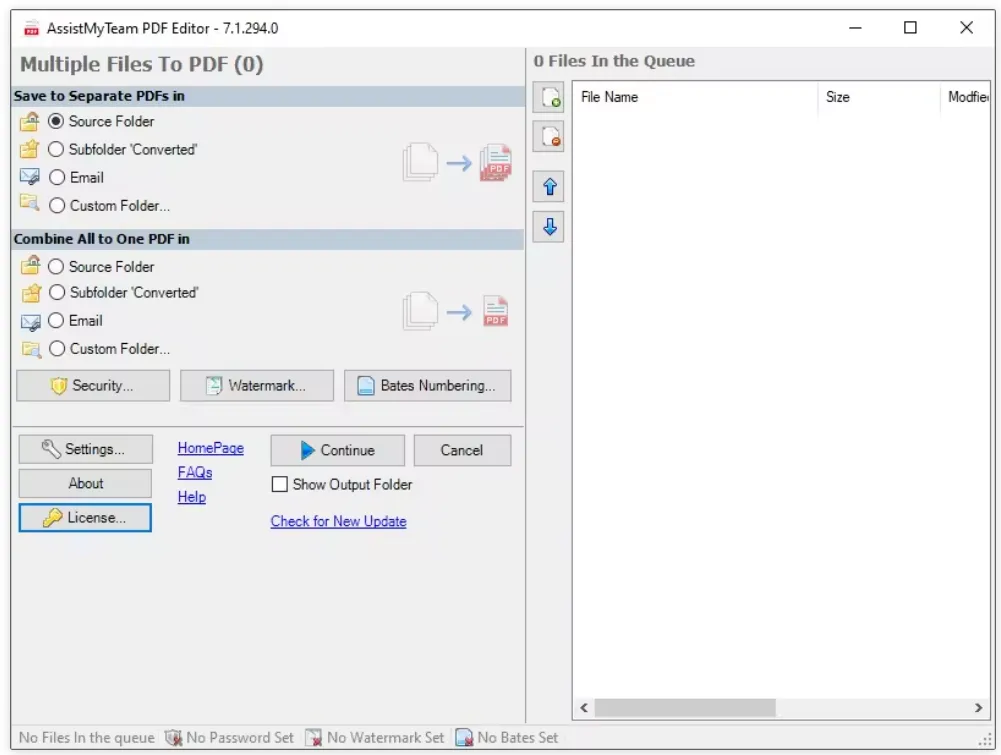Open the HomePage link
Viewport: 1001px width, 755px height.
coord(211,448)
